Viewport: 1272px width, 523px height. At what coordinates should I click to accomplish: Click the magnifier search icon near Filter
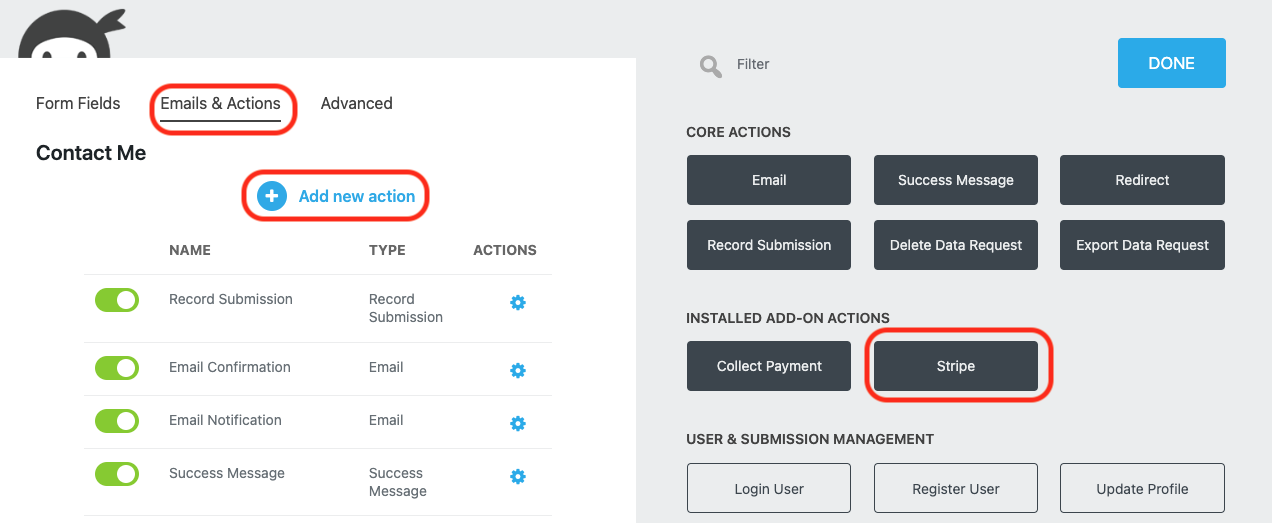tap(711, 67)
